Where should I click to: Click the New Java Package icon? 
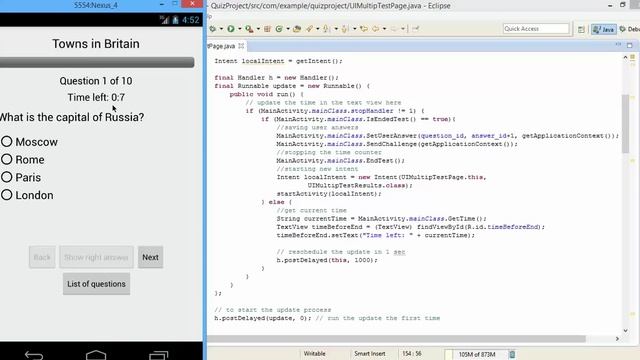point(267,29)
